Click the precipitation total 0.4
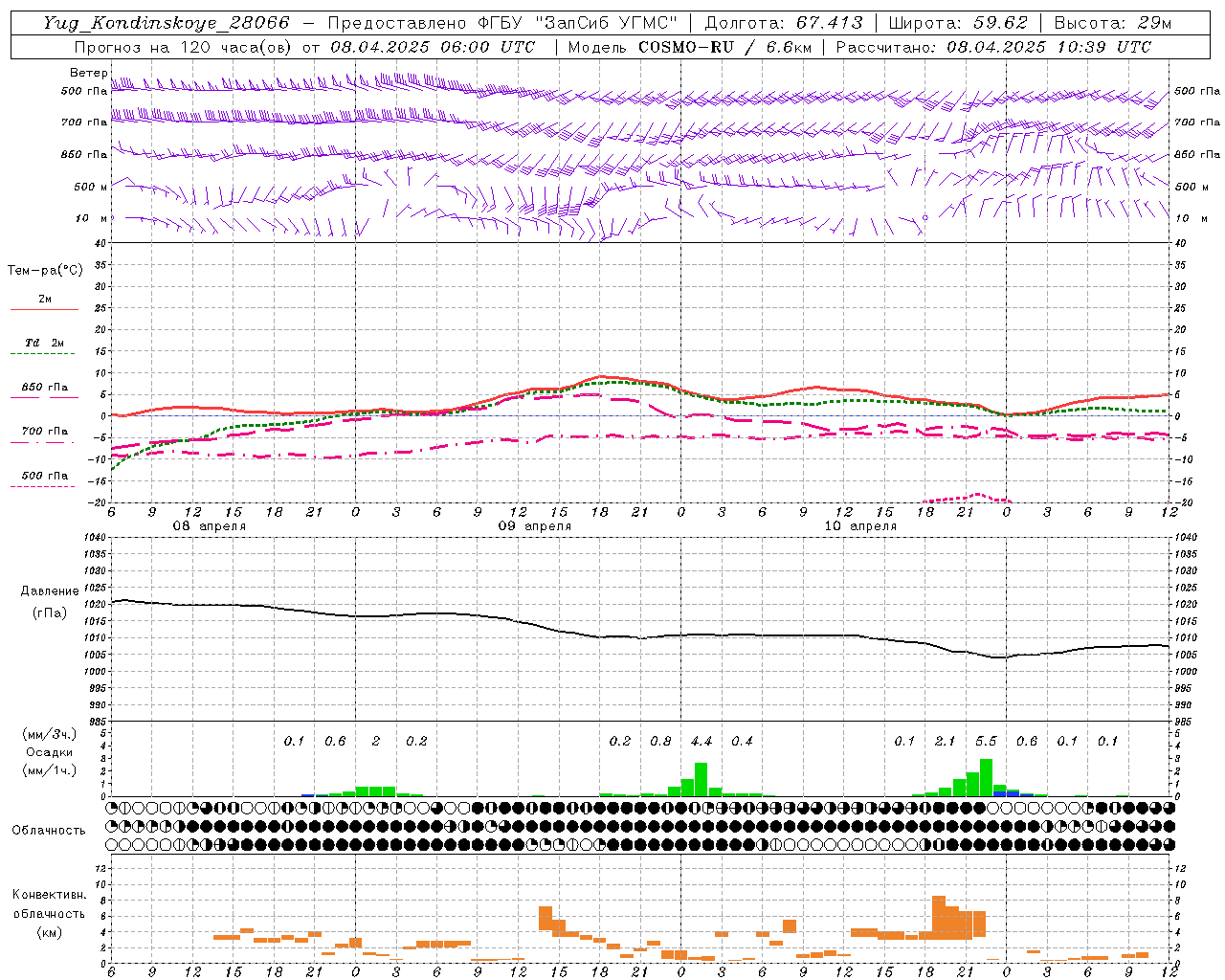Screen dimensions: 1225x980 click(x=742, y=742)
